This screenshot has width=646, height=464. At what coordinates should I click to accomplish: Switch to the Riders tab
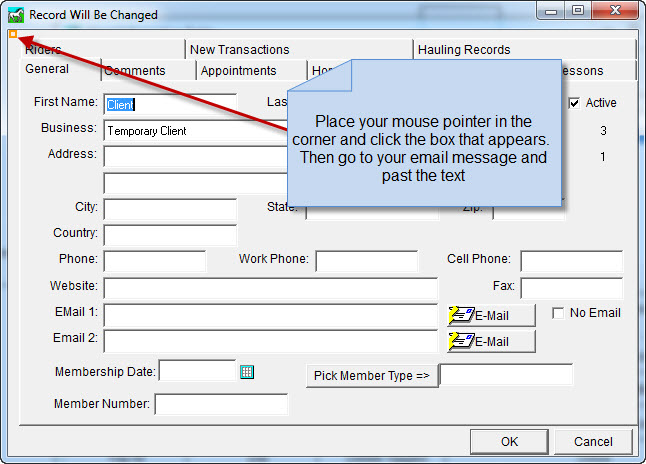click(102, 50)
